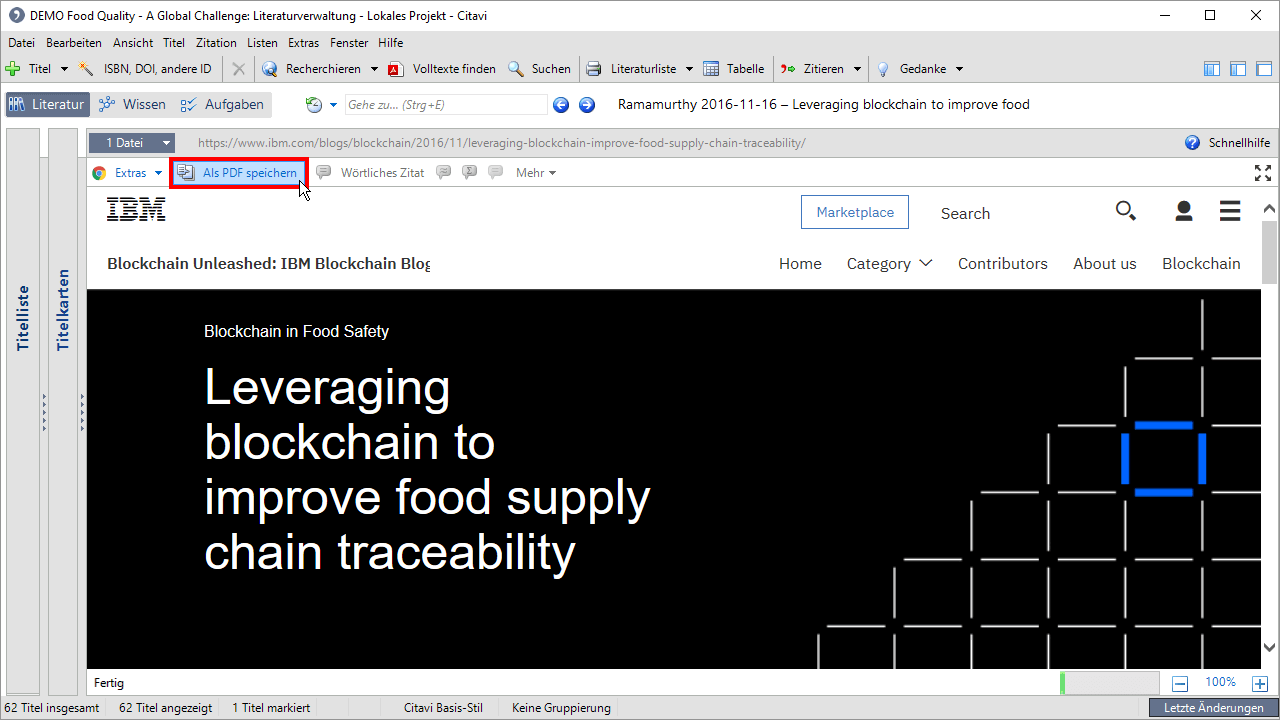This screenshot has width=1280, height=720.
Task: Click the Suchen magnifier icon
Action: [x=516, y=69]
